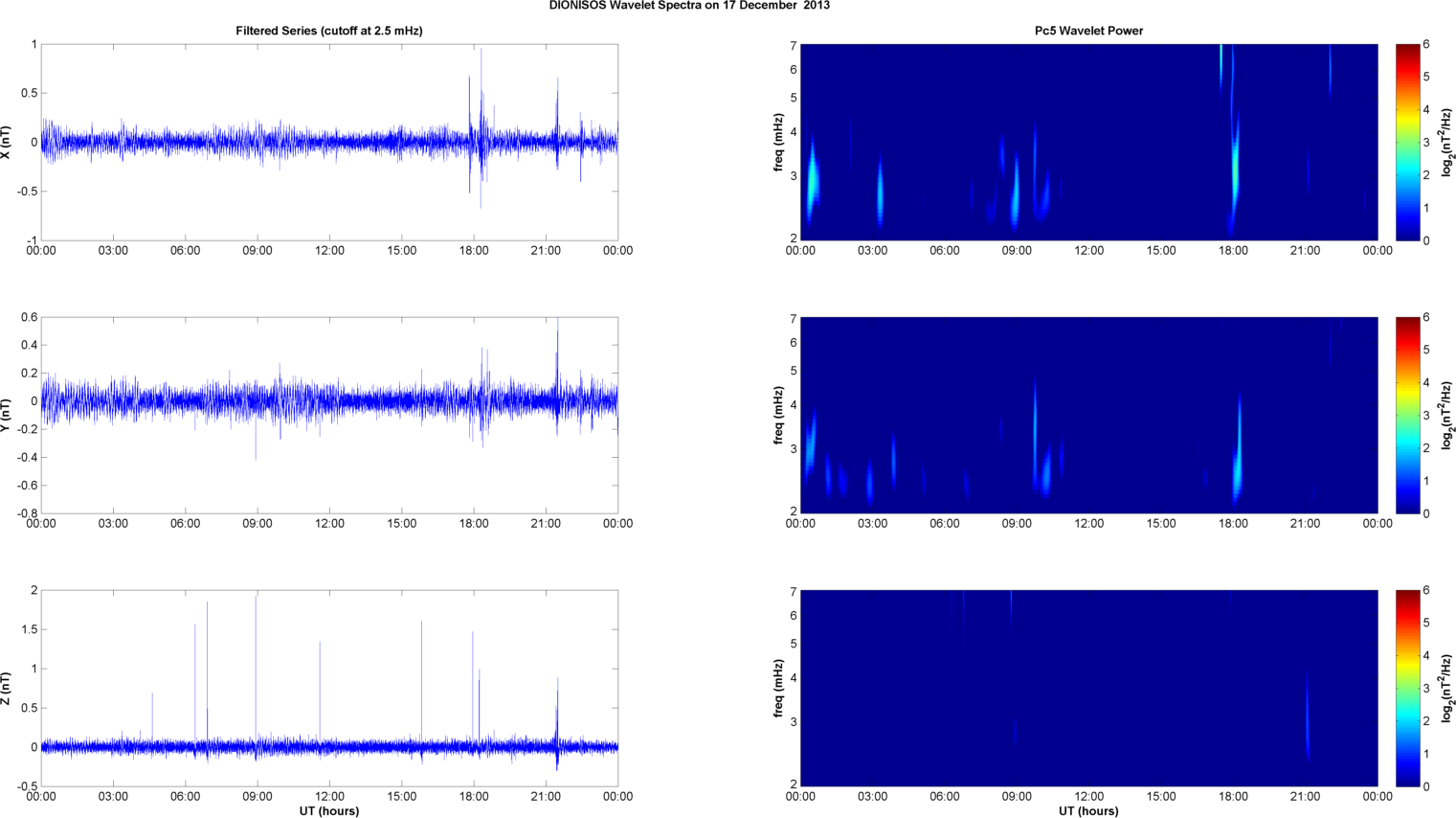Click log2(nT²/Hz) label beside middle colorbar

(1448, 415)
